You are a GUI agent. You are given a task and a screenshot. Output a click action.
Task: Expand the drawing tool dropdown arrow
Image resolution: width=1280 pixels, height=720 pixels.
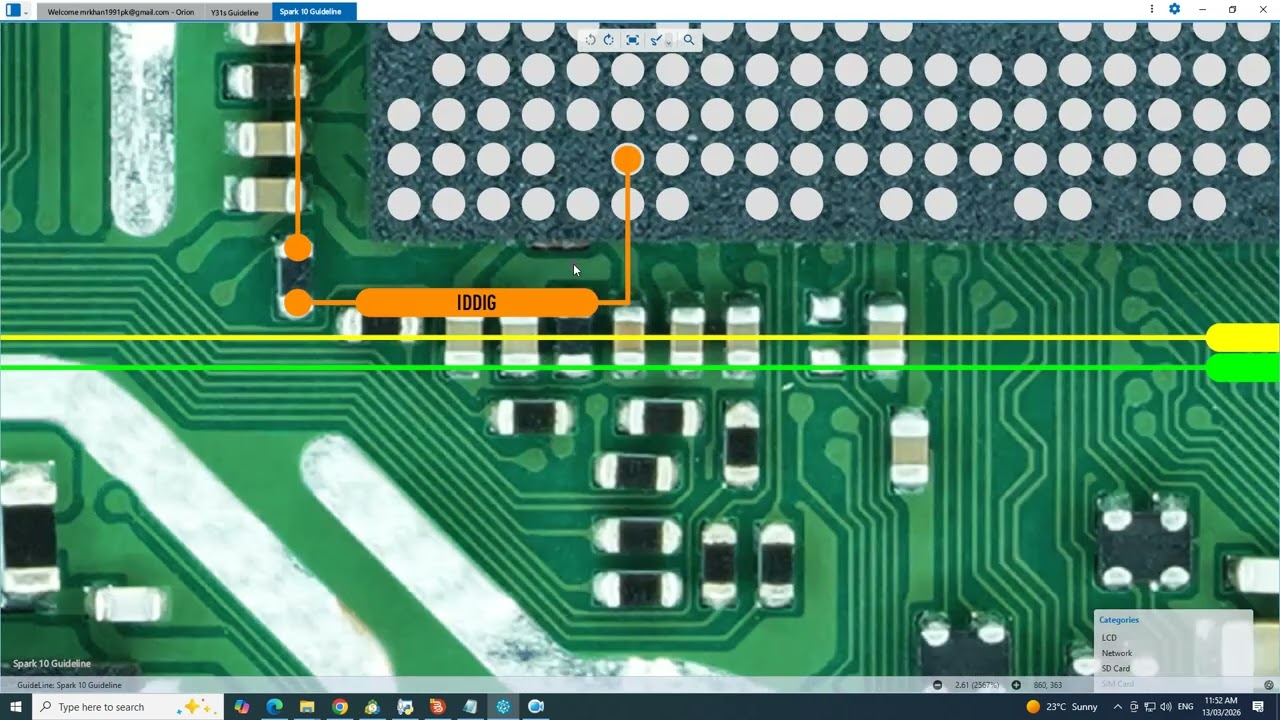point(668,41)
